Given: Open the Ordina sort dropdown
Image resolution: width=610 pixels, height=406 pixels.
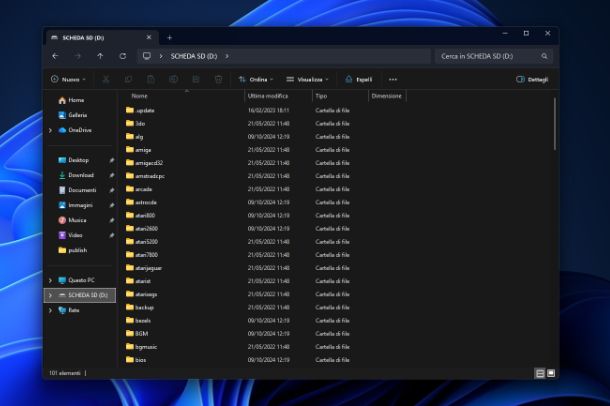Looking at the screenshot, I should pos(256,79).
